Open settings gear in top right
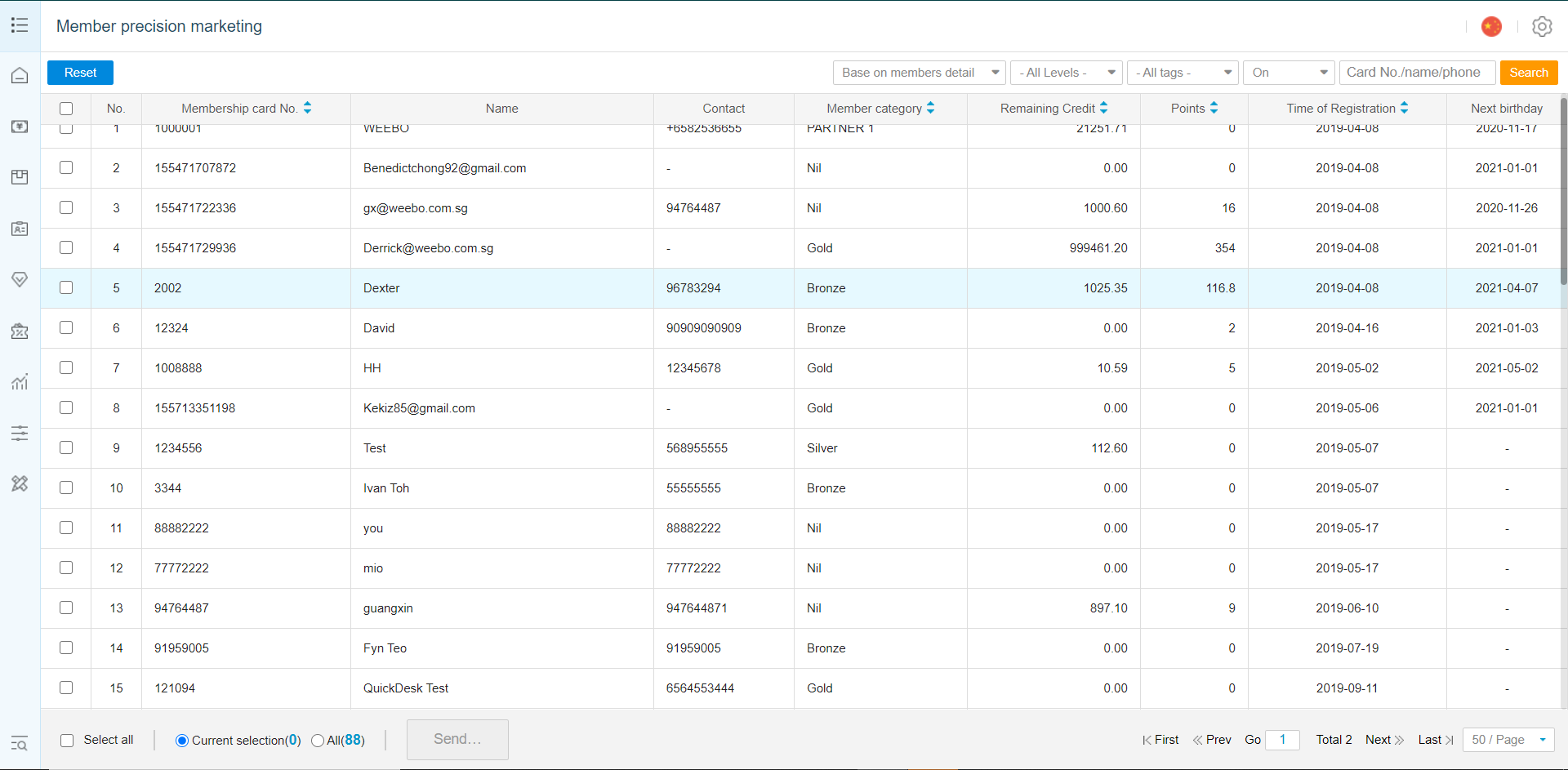Screen dimensions: 1568x770 (x=1542, y=26)
